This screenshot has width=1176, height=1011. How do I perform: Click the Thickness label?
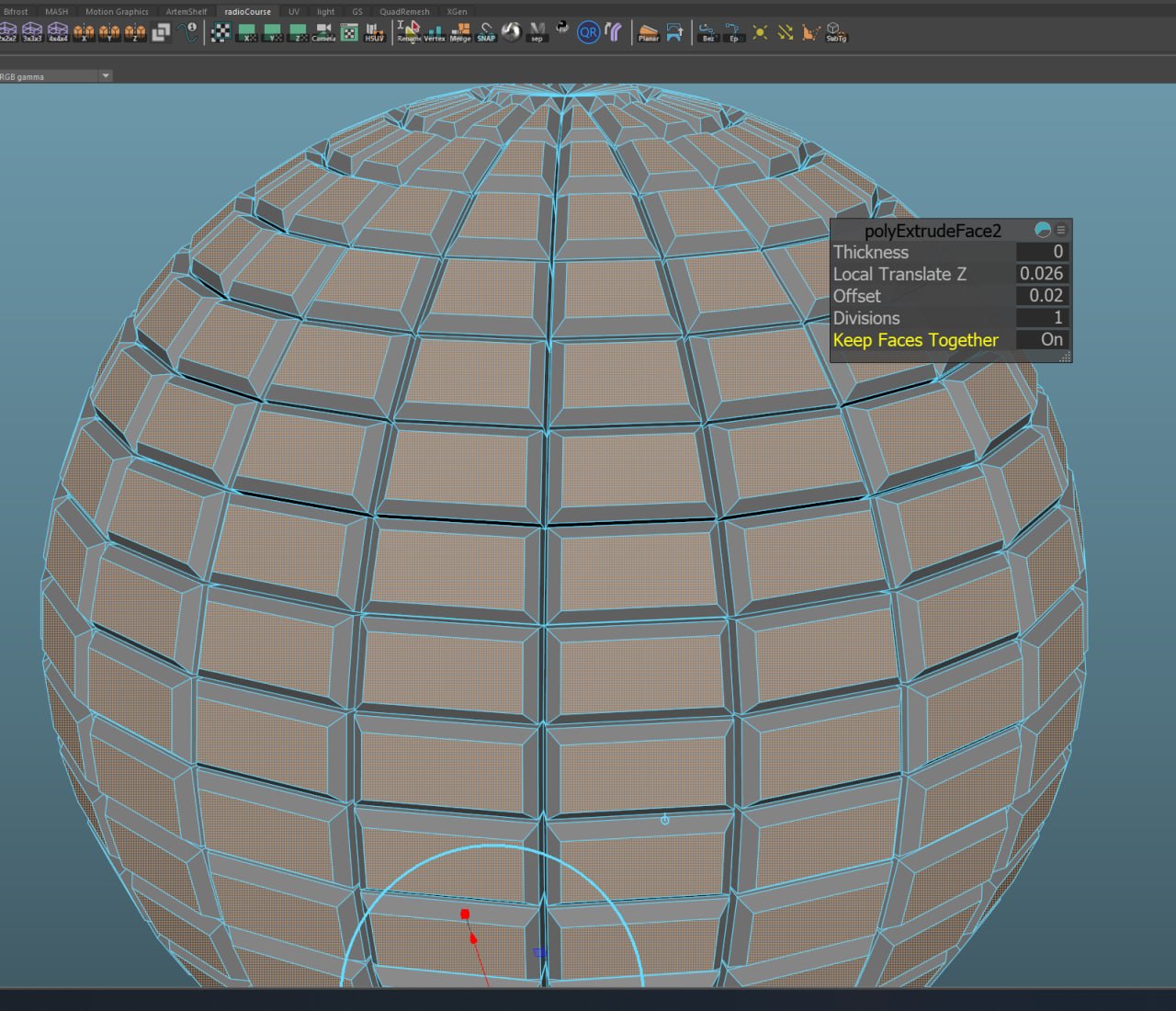870,252
